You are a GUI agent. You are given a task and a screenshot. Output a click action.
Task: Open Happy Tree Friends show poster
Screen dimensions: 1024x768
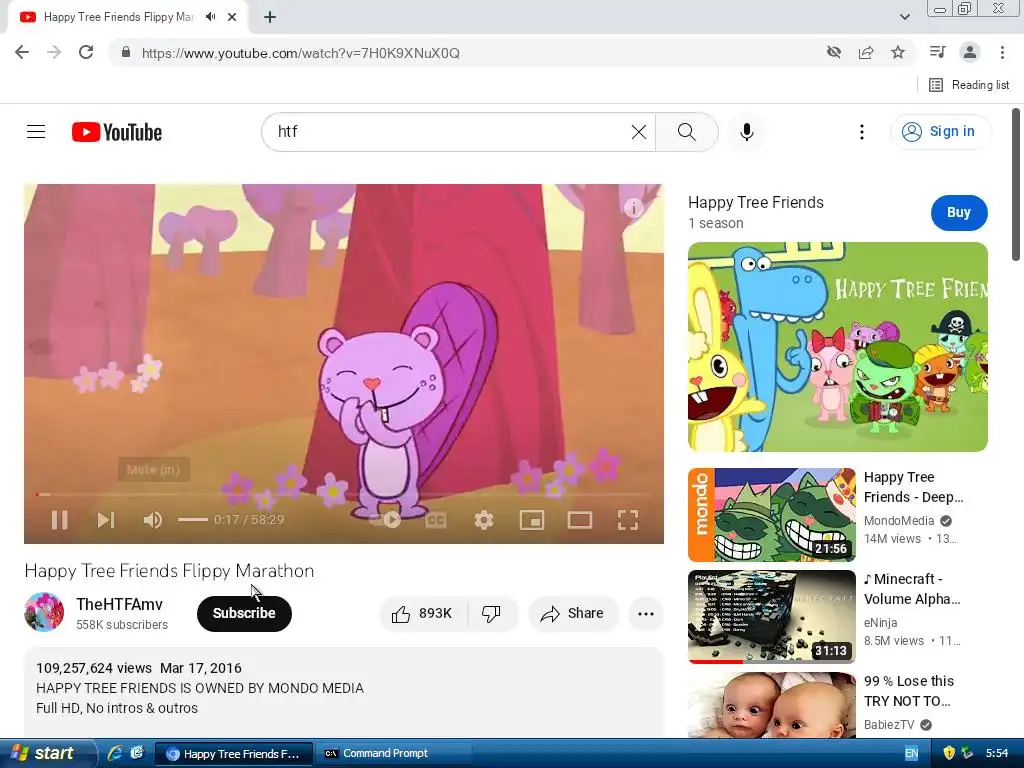coord(838,347)
